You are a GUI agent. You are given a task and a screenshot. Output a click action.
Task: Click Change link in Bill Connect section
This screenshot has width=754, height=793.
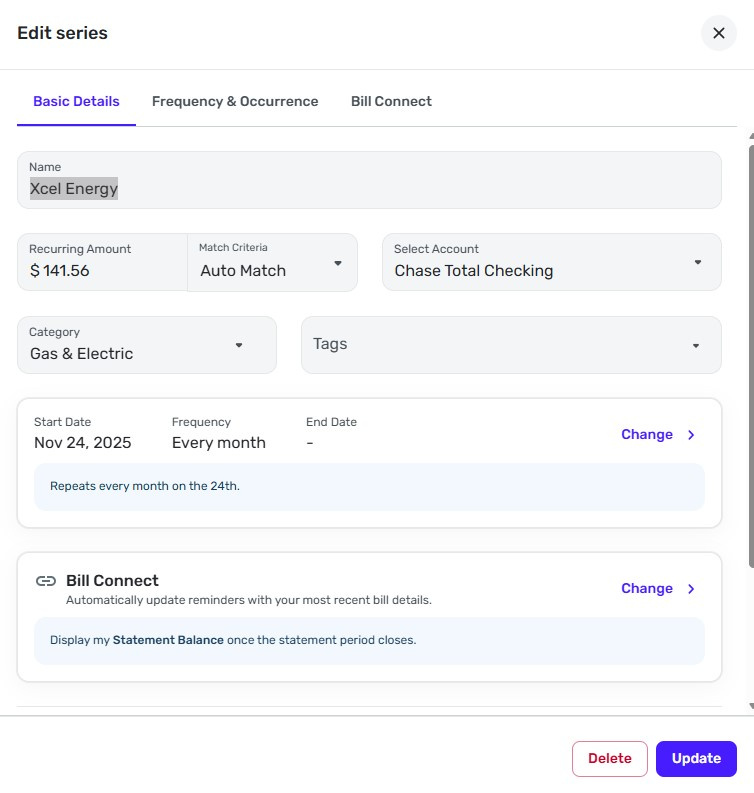point(647,589)
